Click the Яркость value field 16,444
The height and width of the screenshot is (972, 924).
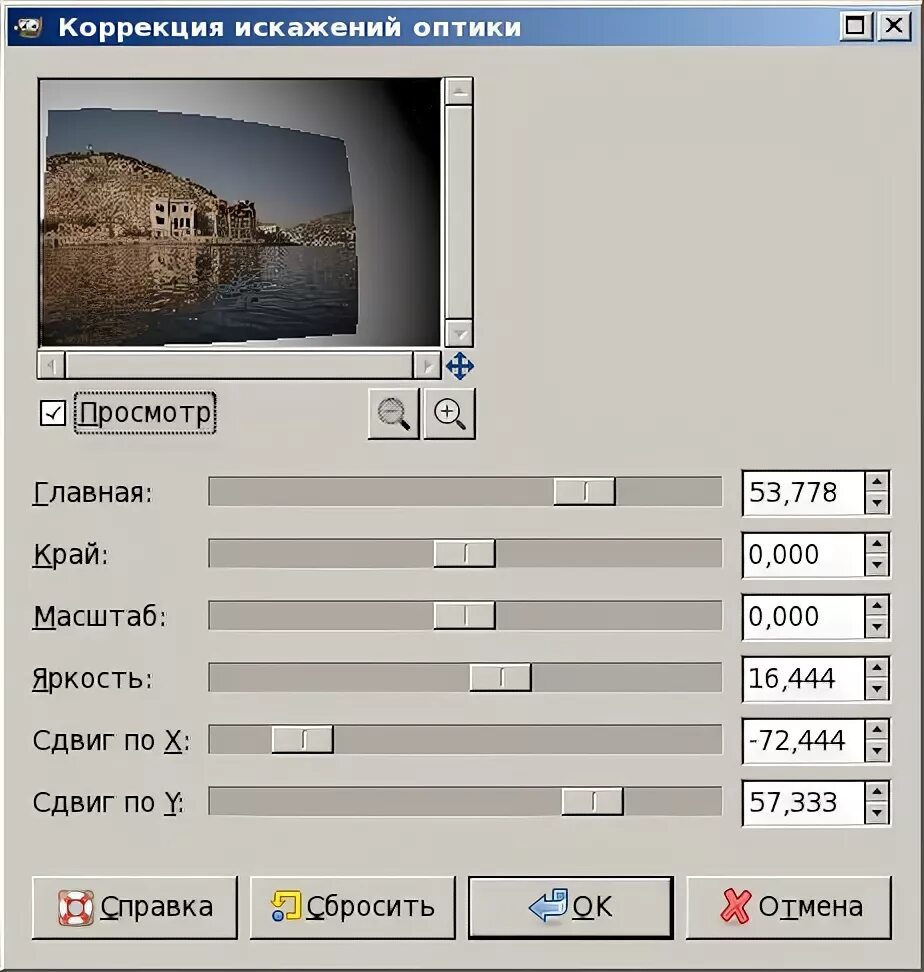803,679
